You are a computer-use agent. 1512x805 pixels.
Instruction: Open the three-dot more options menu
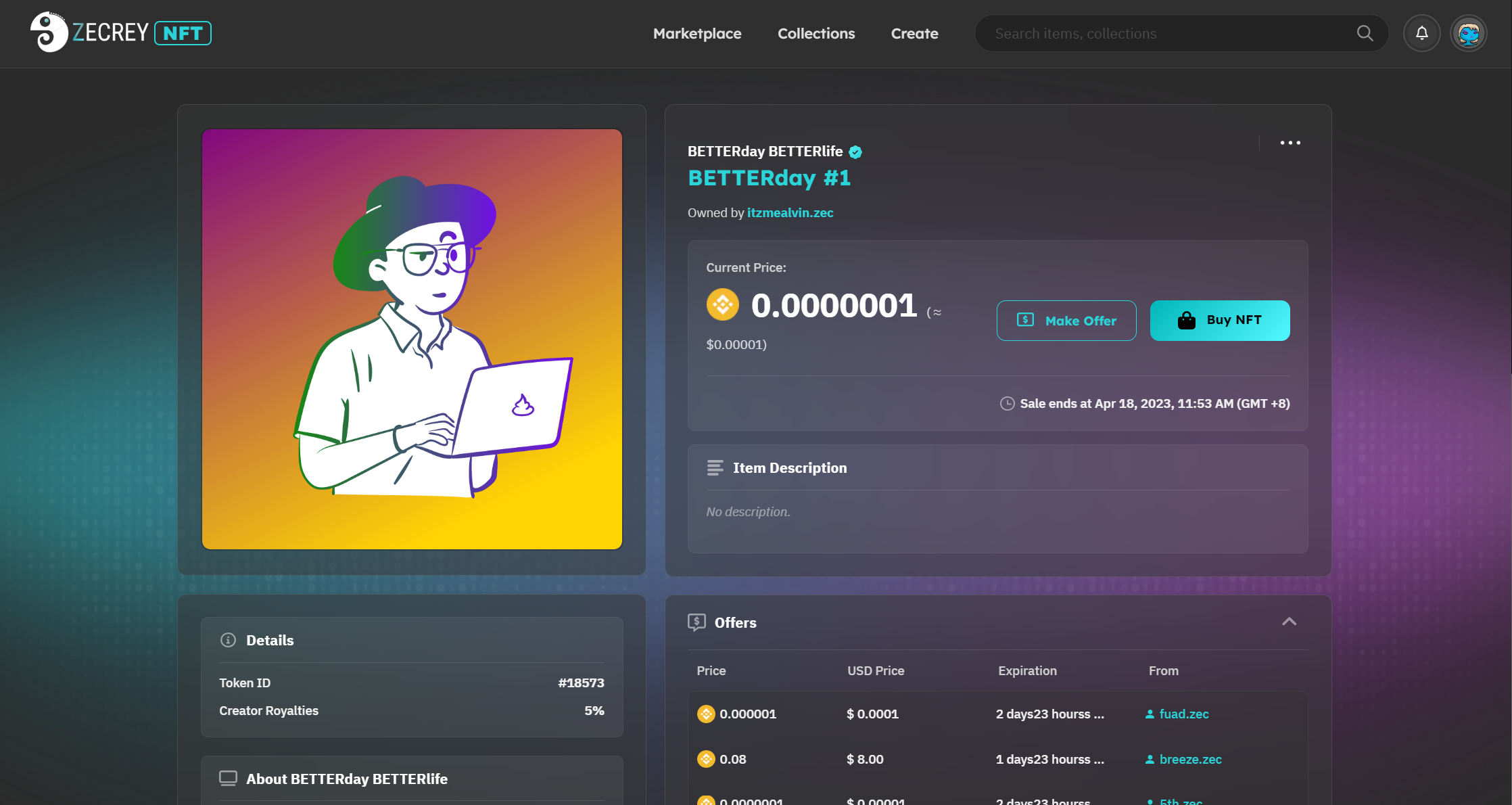point(1290,143)
